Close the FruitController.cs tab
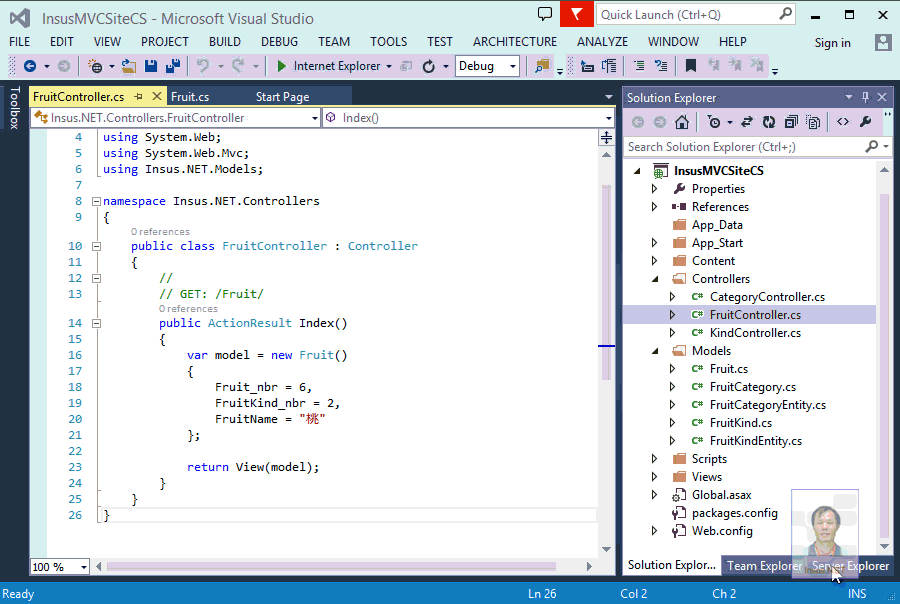900x604 pixels. click(157, 97)
